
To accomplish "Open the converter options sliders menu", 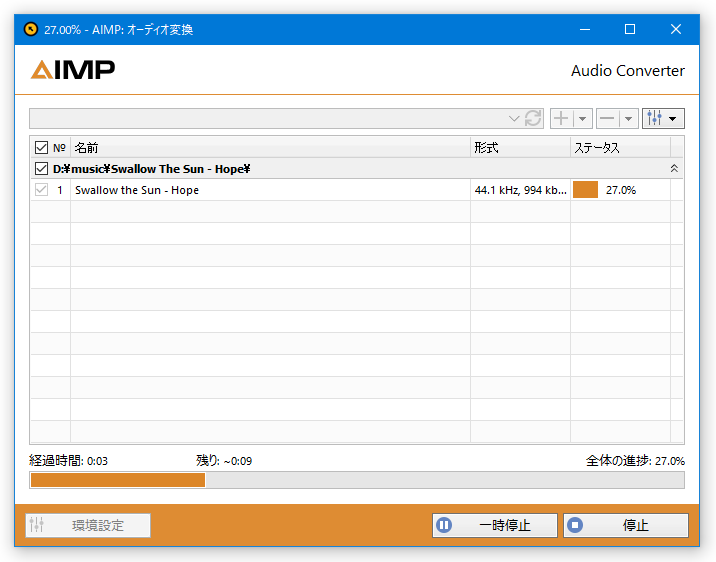I will [x=663, y=119].
